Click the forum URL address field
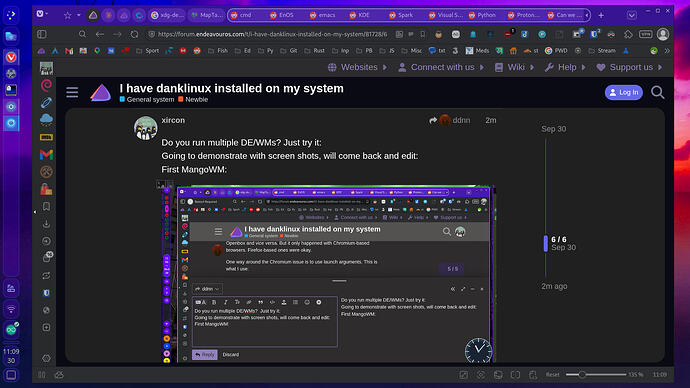Viewport: 690px width, 388px height. pyautogui.click(x=273, y=34)
